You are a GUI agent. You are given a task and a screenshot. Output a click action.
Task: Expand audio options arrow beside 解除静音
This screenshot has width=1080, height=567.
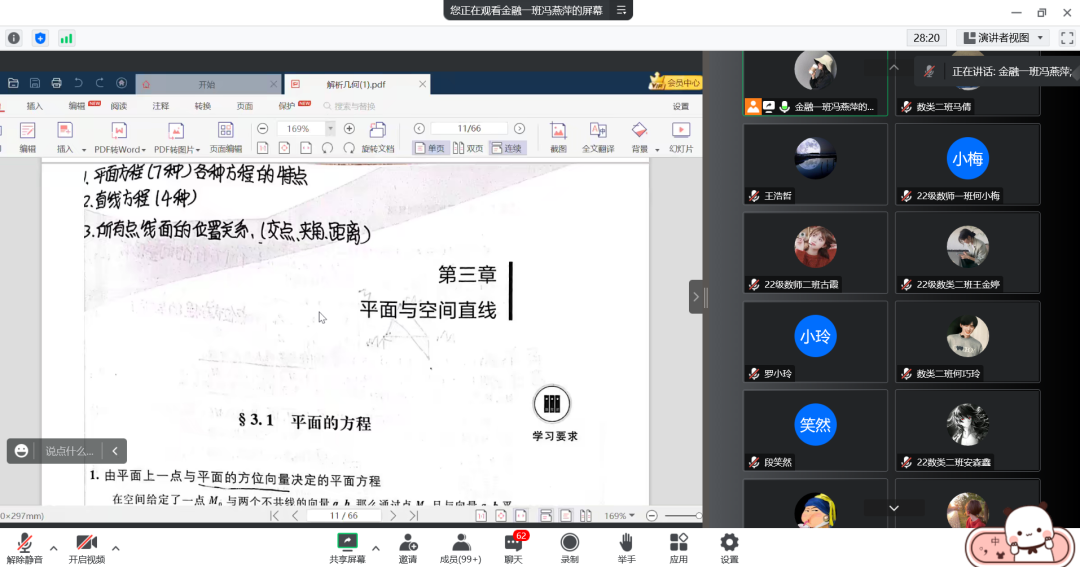[54, 548]
